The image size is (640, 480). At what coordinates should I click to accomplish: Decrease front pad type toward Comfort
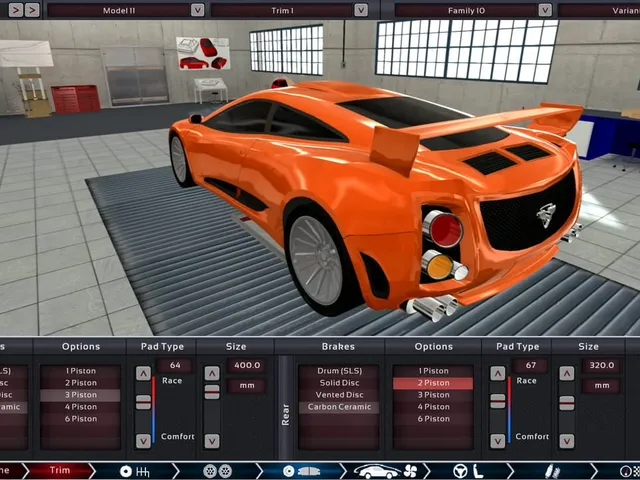tap(143, 441)
